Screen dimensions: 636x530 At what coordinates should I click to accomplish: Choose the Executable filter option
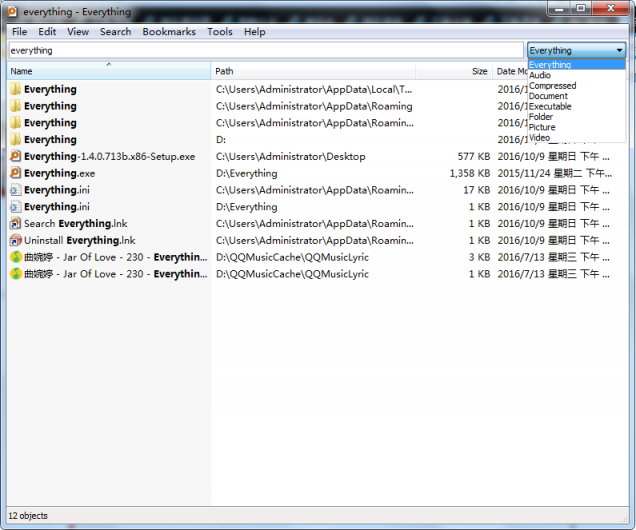point(576,106)
